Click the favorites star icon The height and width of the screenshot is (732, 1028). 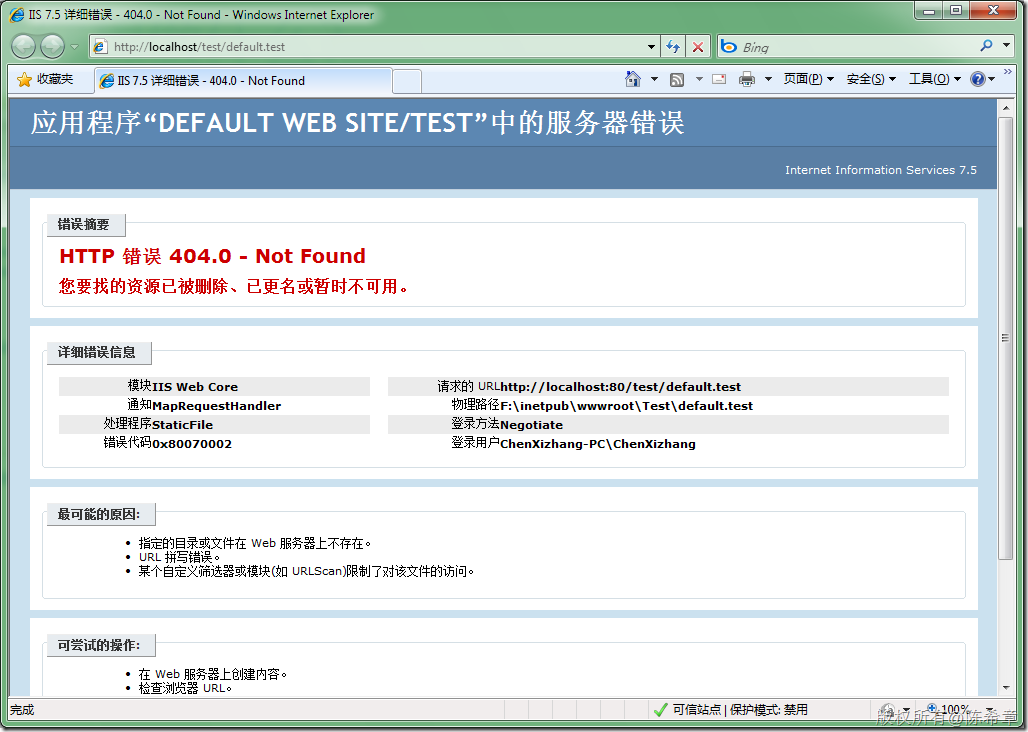24,80
